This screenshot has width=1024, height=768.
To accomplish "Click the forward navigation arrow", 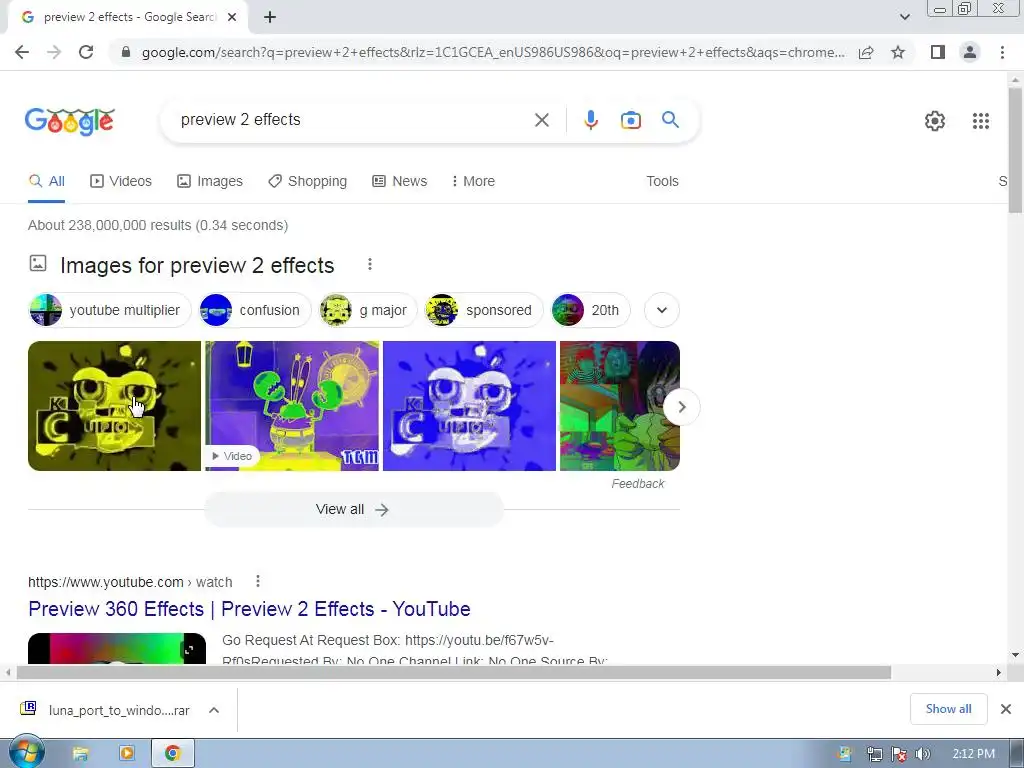I will pyautogui.click(x=54, y=52).
